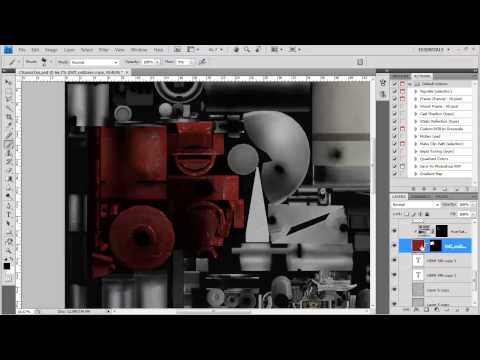This screenshot has height=360, width=480.
Task: Click the foreground color swatch in the toolbox
Action: 7,266
